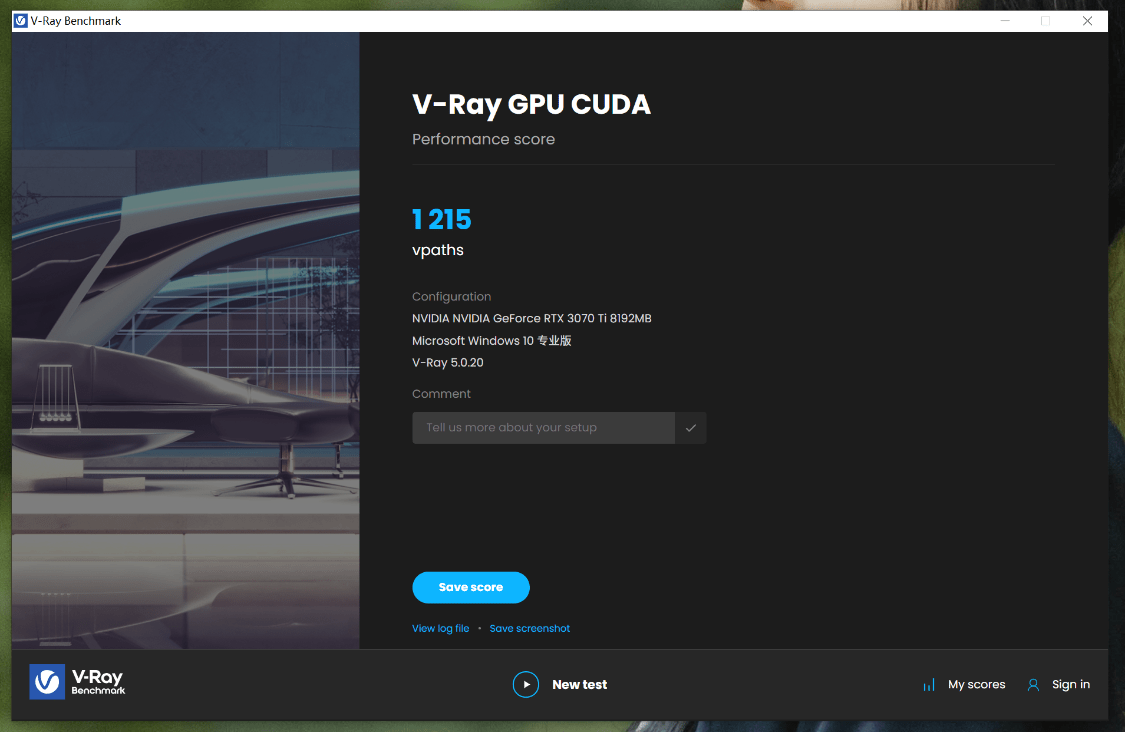The height and width of the screenshot is (732, 1125).
Task: Close the V-Ray Benchmark window
Action: [x=1088, y=21]
